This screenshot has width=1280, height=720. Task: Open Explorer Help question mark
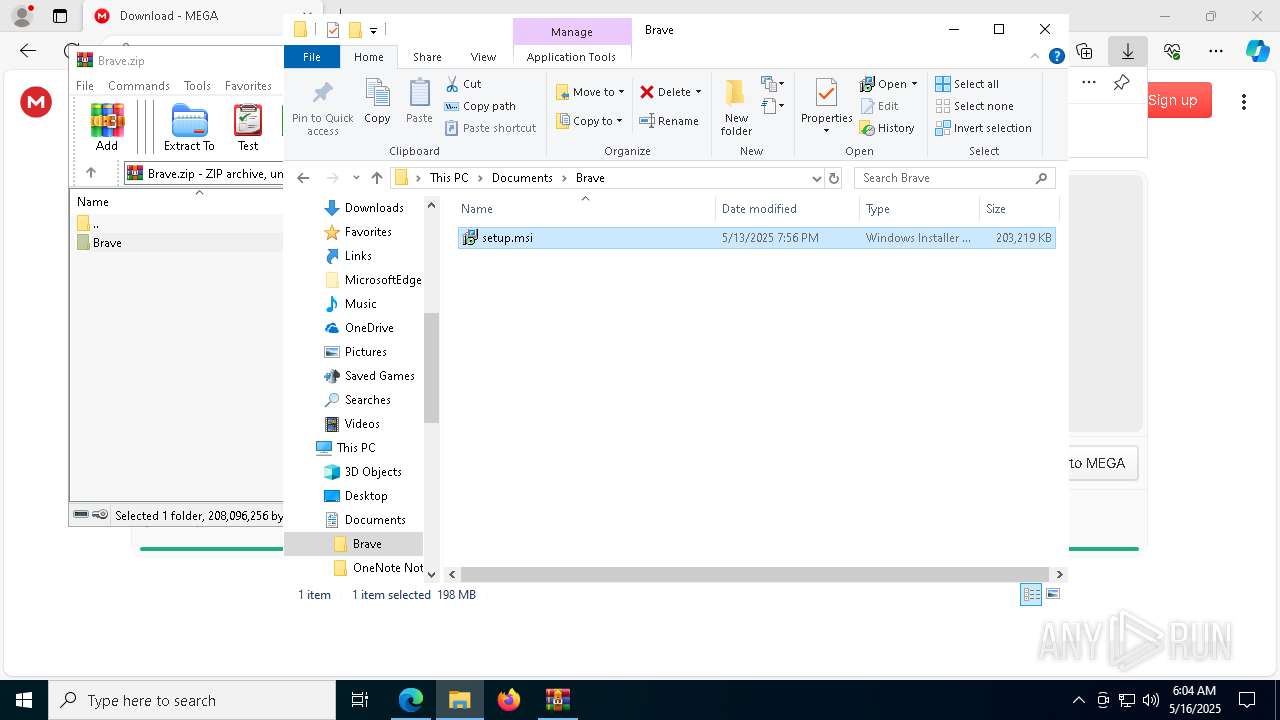(1056, 57)
